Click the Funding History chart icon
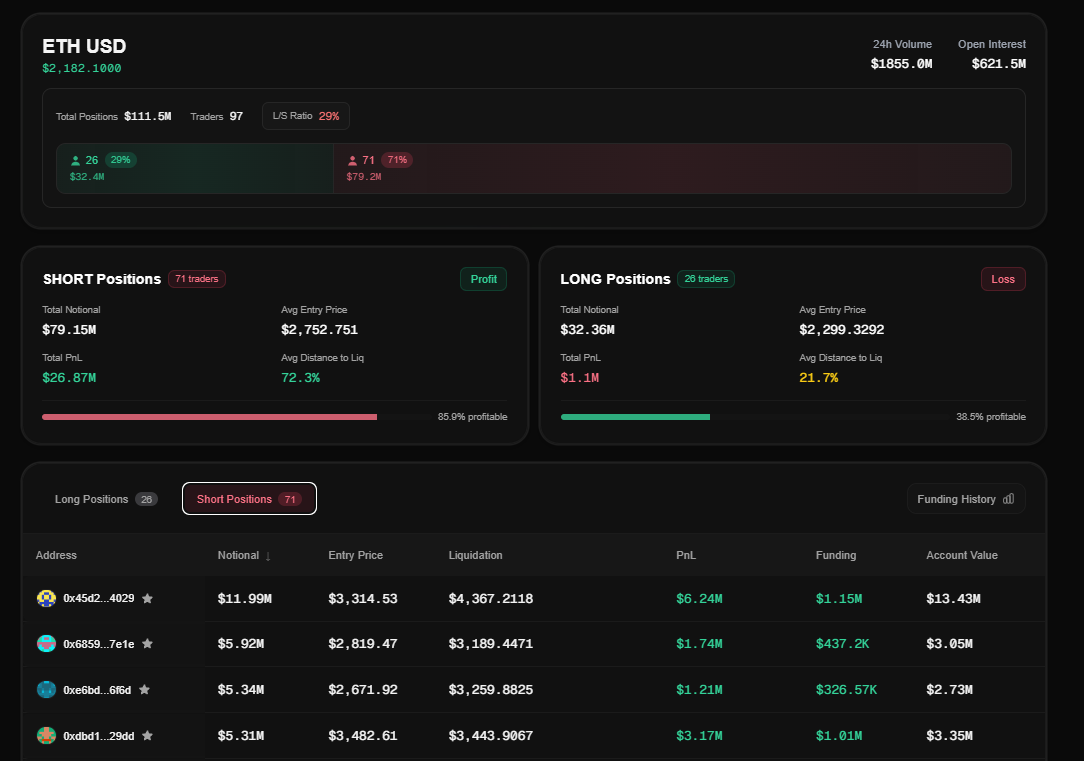The image size is (1084, 761). [1008, 499]
